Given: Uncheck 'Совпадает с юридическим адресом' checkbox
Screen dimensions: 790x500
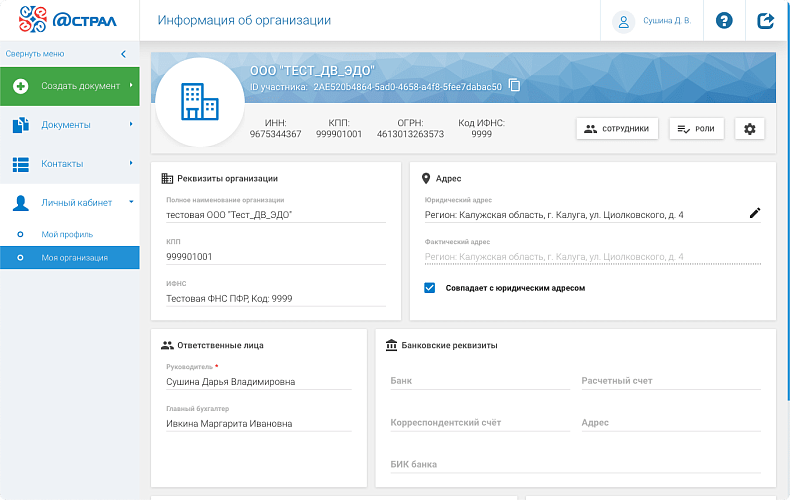Looking at the screenshot, I should click(430, 288).
